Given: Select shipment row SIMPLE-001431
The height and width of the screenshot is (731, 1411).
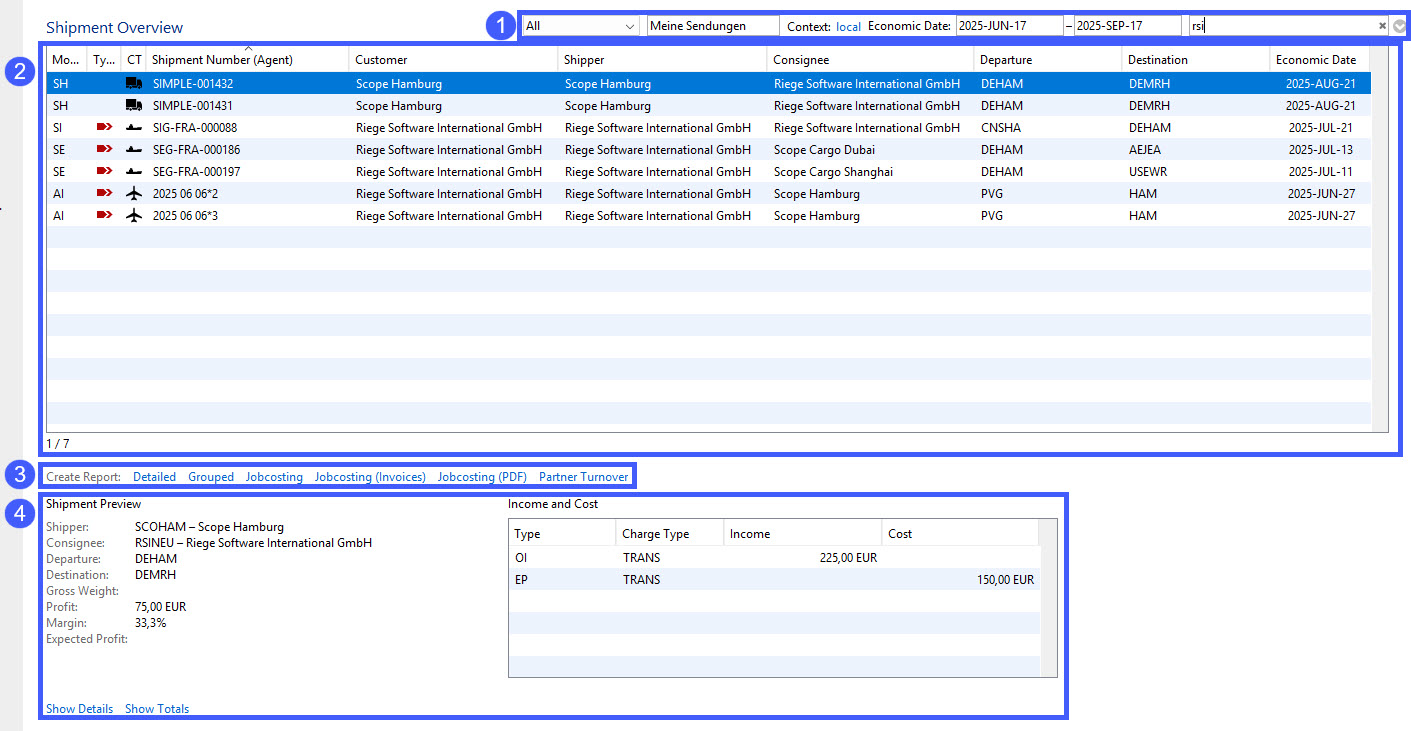Looking at the screenshot, I should click(708, 106).
